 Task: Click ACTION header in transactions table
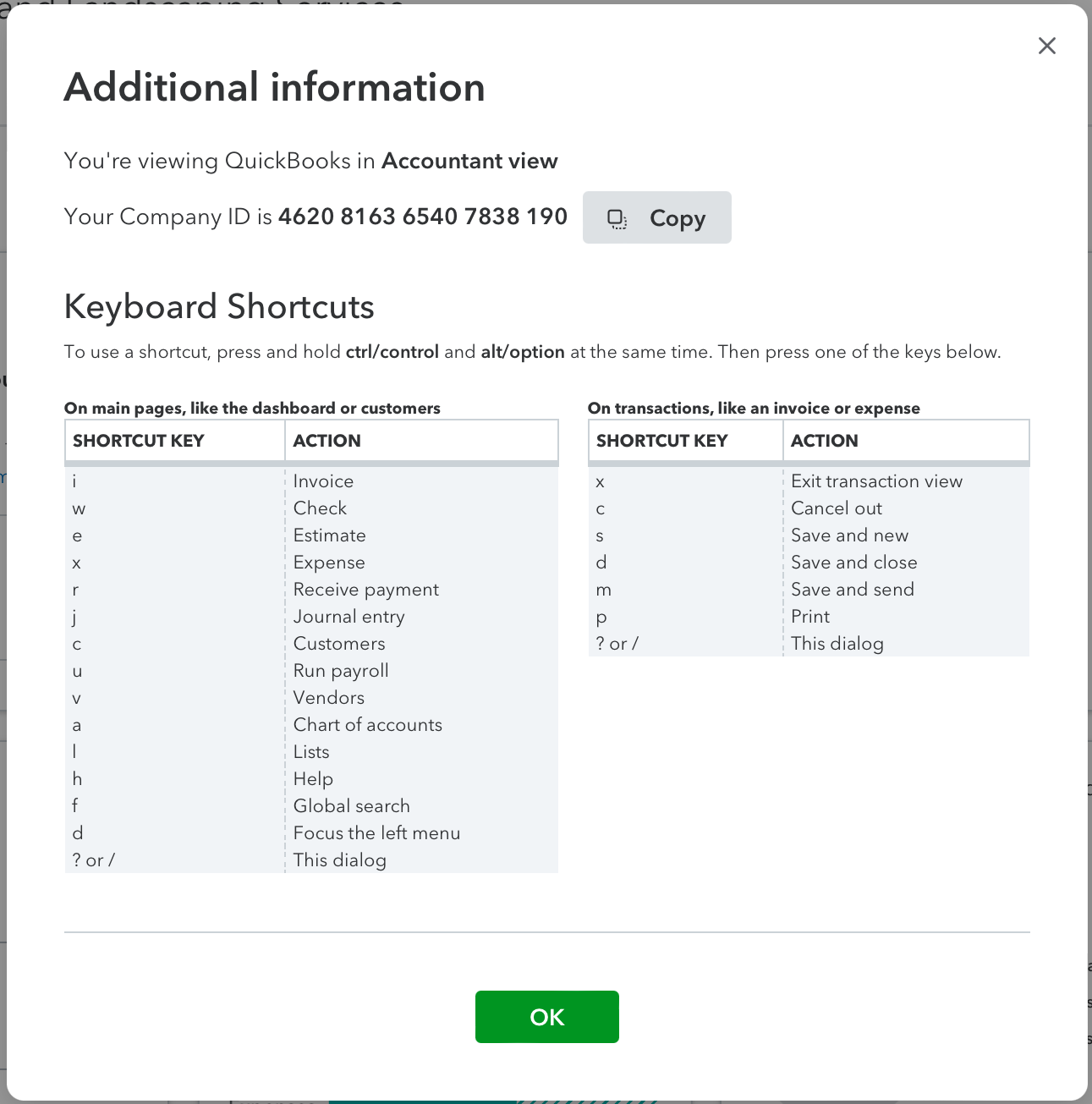tap(824, 441)
